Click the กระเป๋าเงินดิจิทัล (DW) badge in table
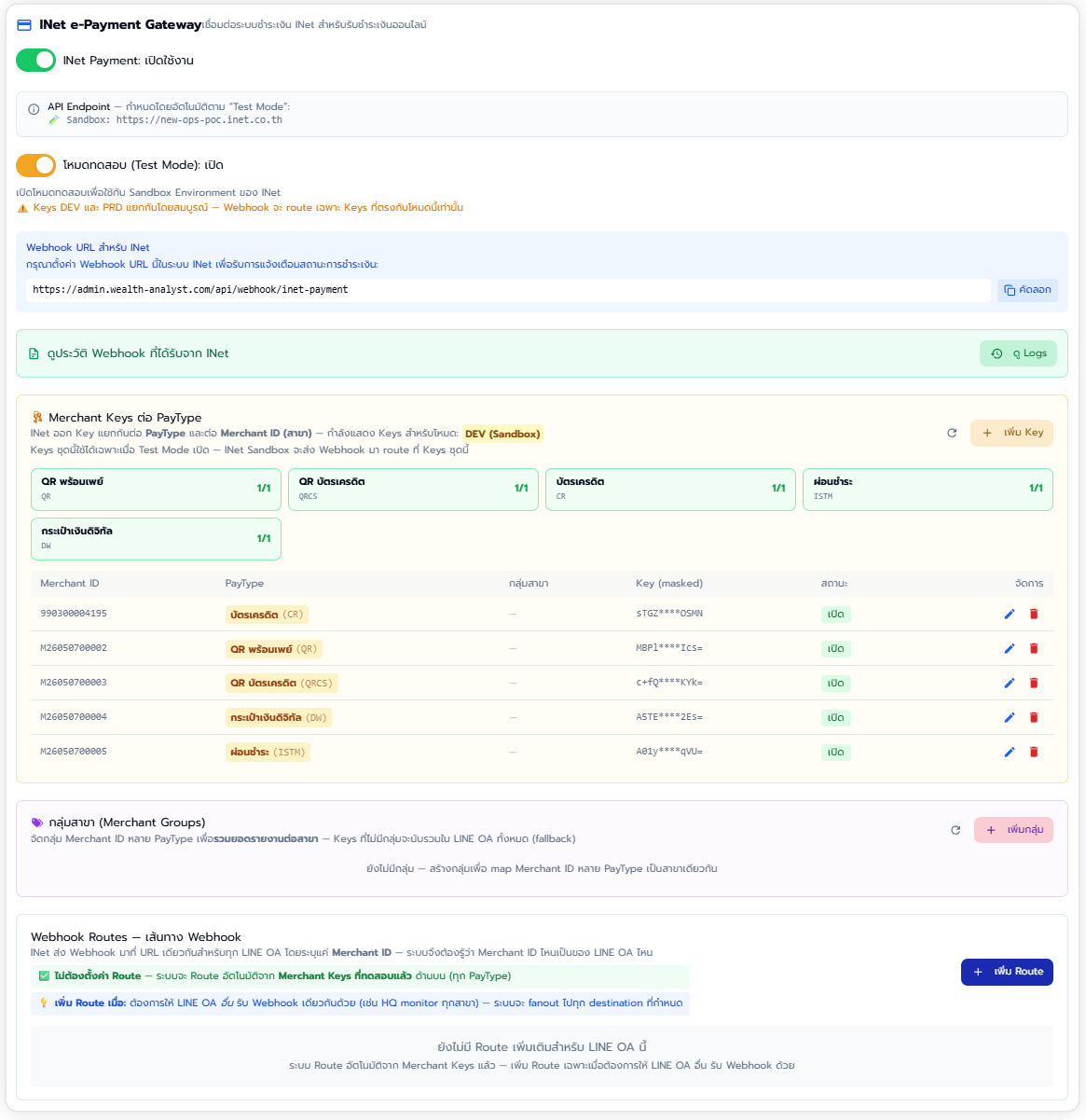1086x1120 pixels. point(279,718)
